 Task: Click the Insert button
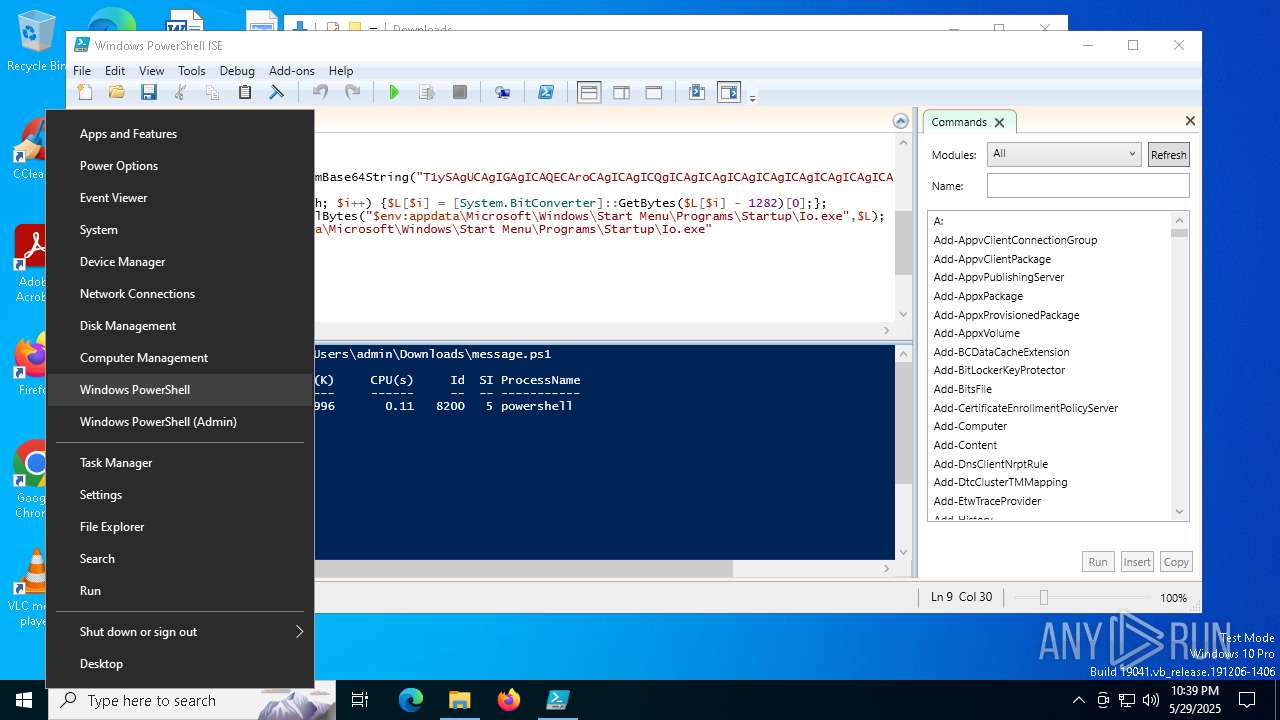point(1137,562)
